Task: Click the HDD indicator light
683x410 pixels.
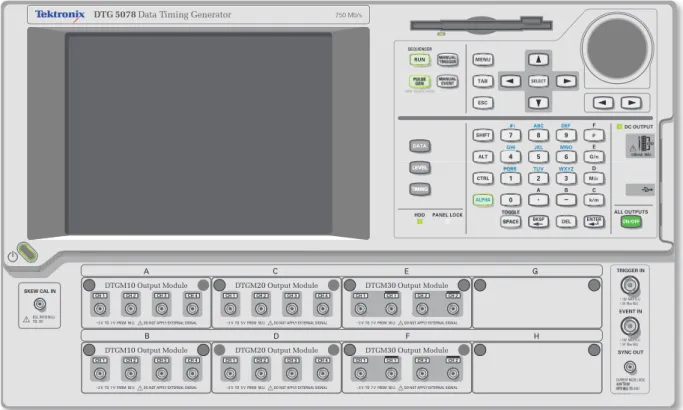Action: (420, 222)
